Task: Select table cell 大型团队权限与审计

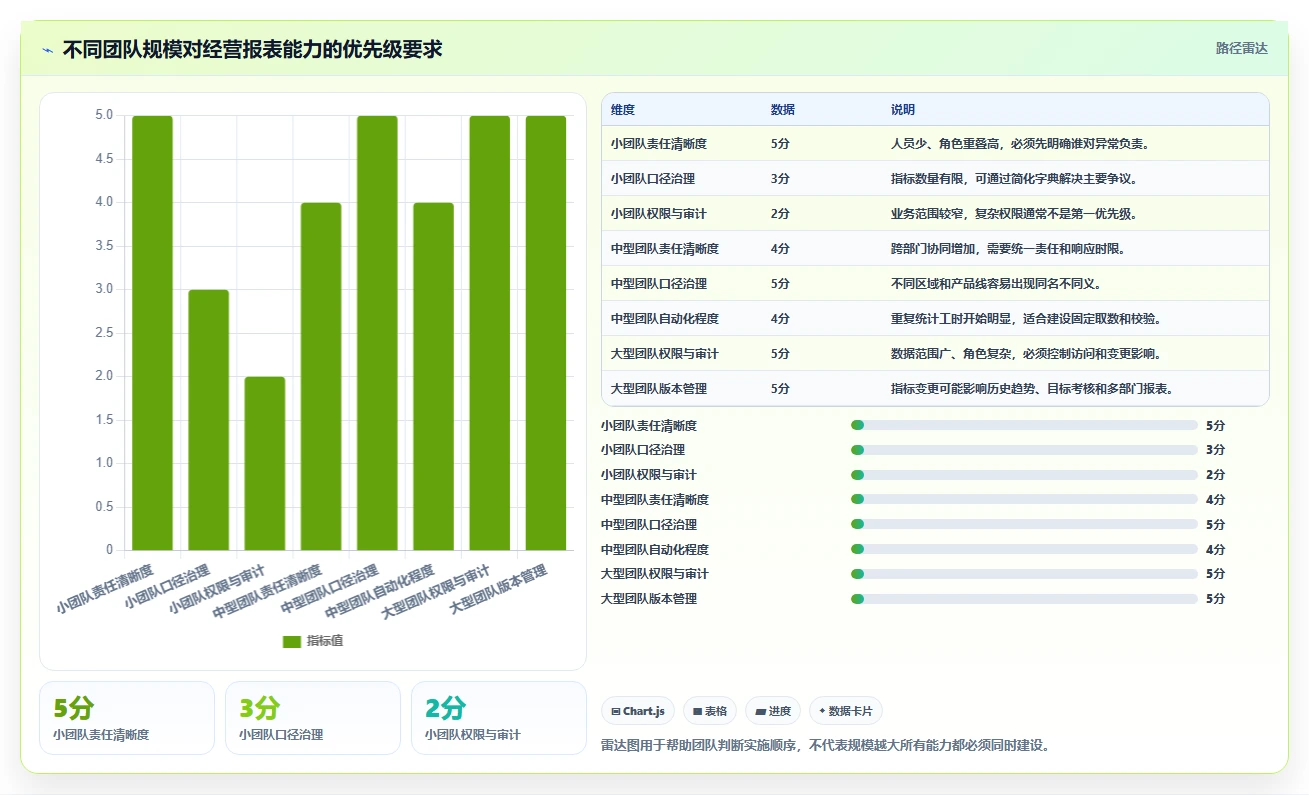Action: 665,354
